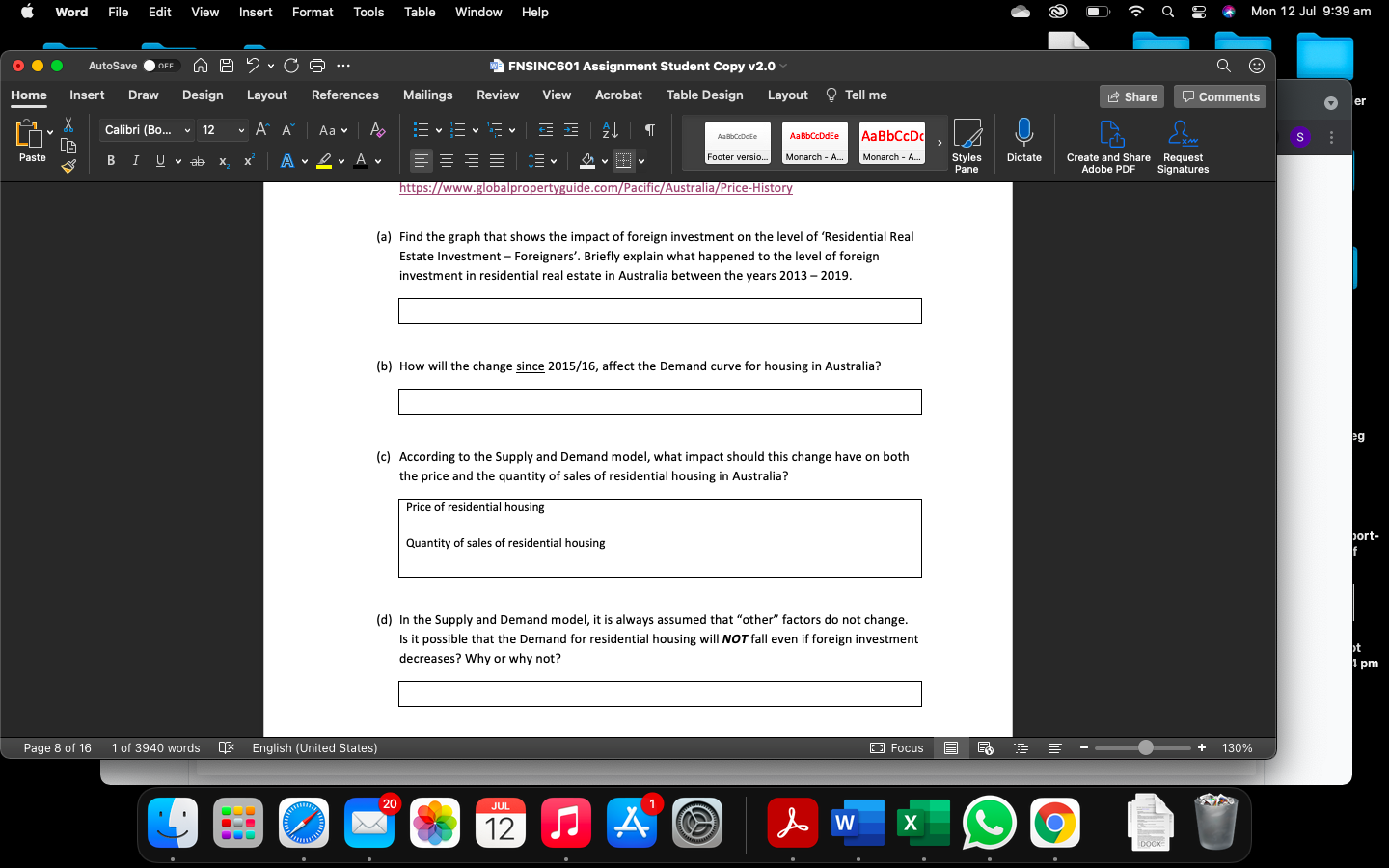Toggle strikethrough formatting
The height and width of the screenshot is (868, 1389).
tap(198, 161)
